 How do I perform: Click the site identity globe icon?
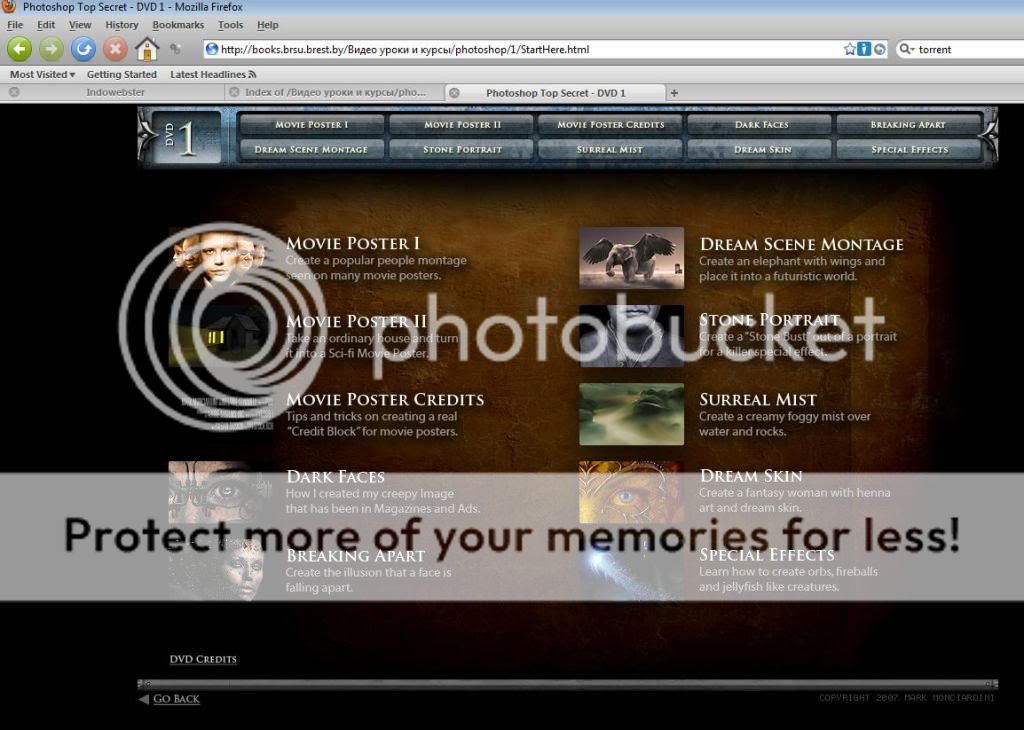[212, 49]
